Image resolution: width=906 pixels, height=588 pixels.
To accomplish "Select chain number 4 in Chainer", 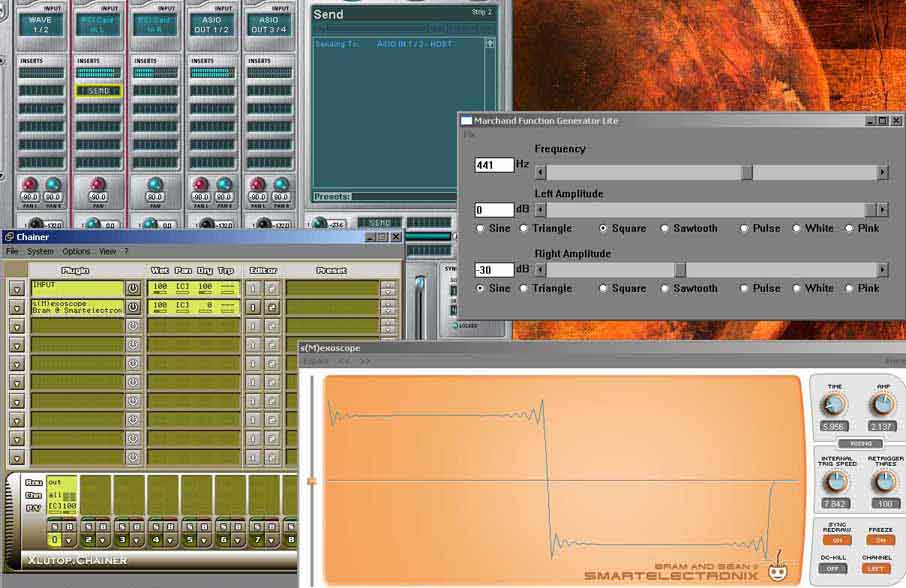I will point(156,540).
